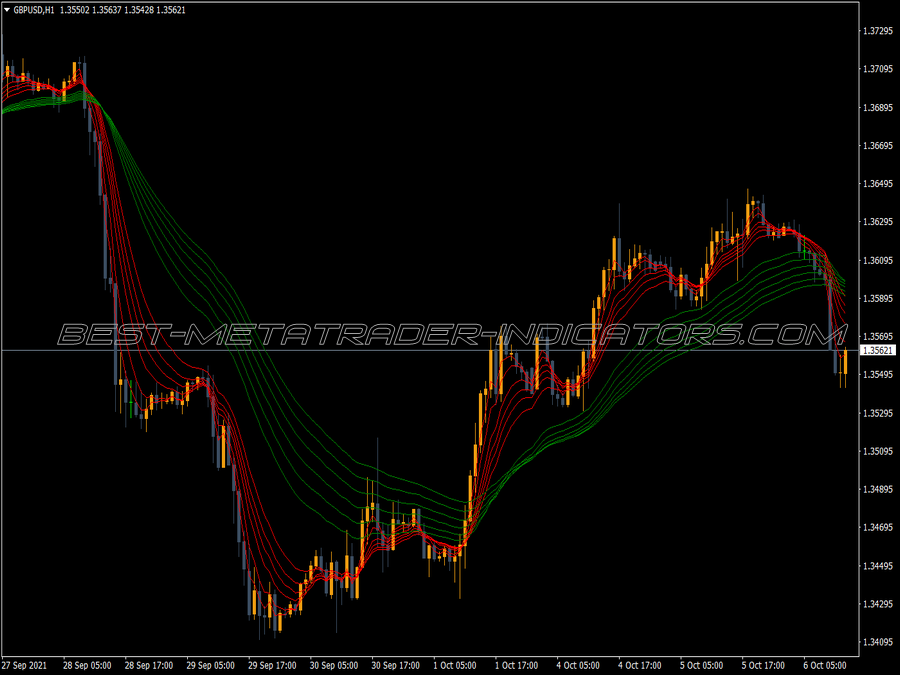Click the 1.36095 price scale label

pos(878,261)
